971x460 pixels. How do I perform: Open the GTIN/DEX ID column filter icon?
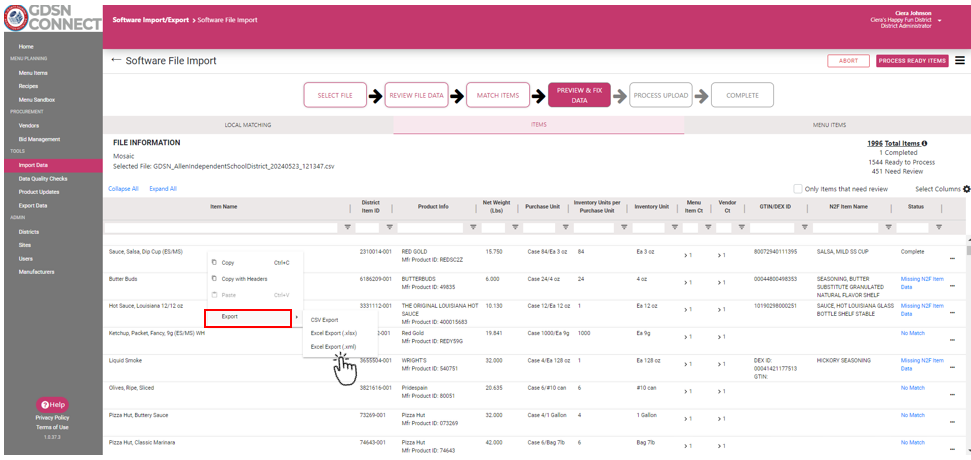click(x=804, y=227)
